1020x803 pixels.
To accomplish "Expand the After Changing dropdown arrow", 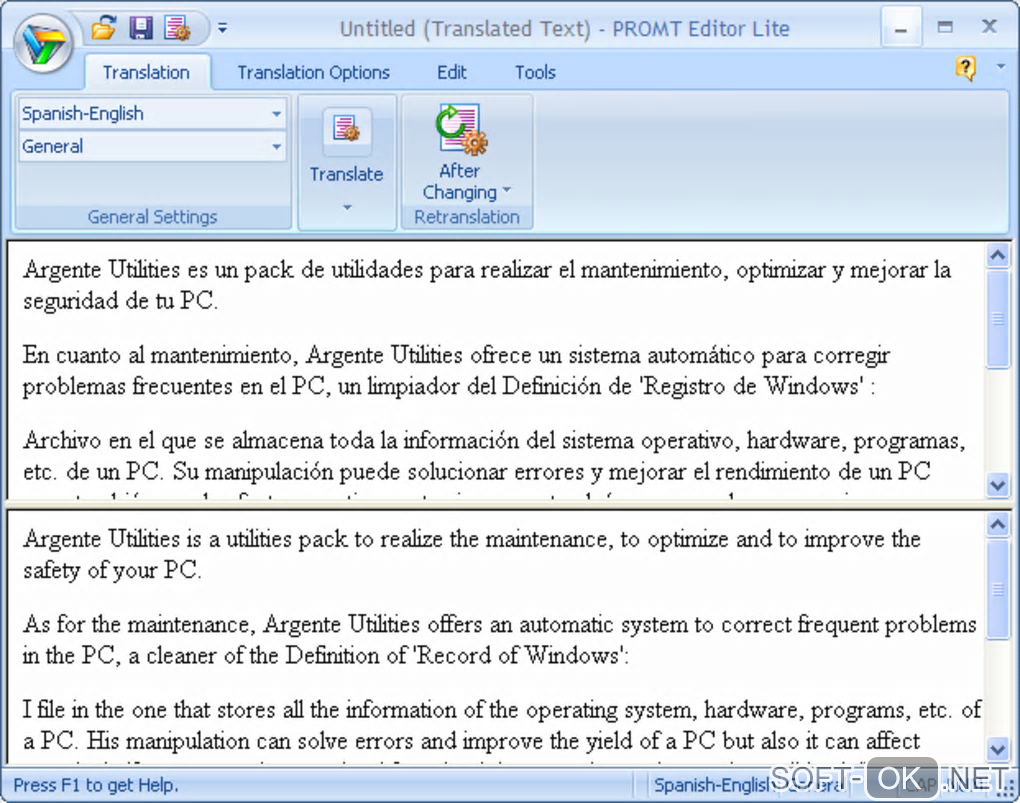I will point(507,191).
